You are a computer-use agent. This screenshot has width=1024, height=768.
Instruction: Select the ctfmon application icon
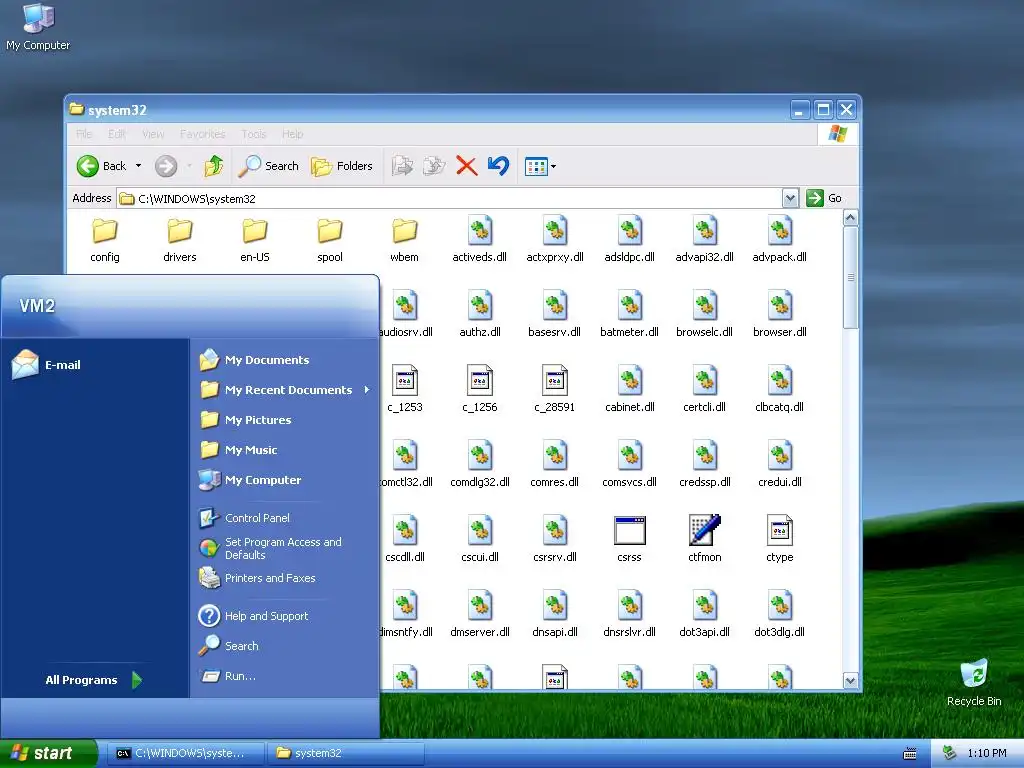705,539
